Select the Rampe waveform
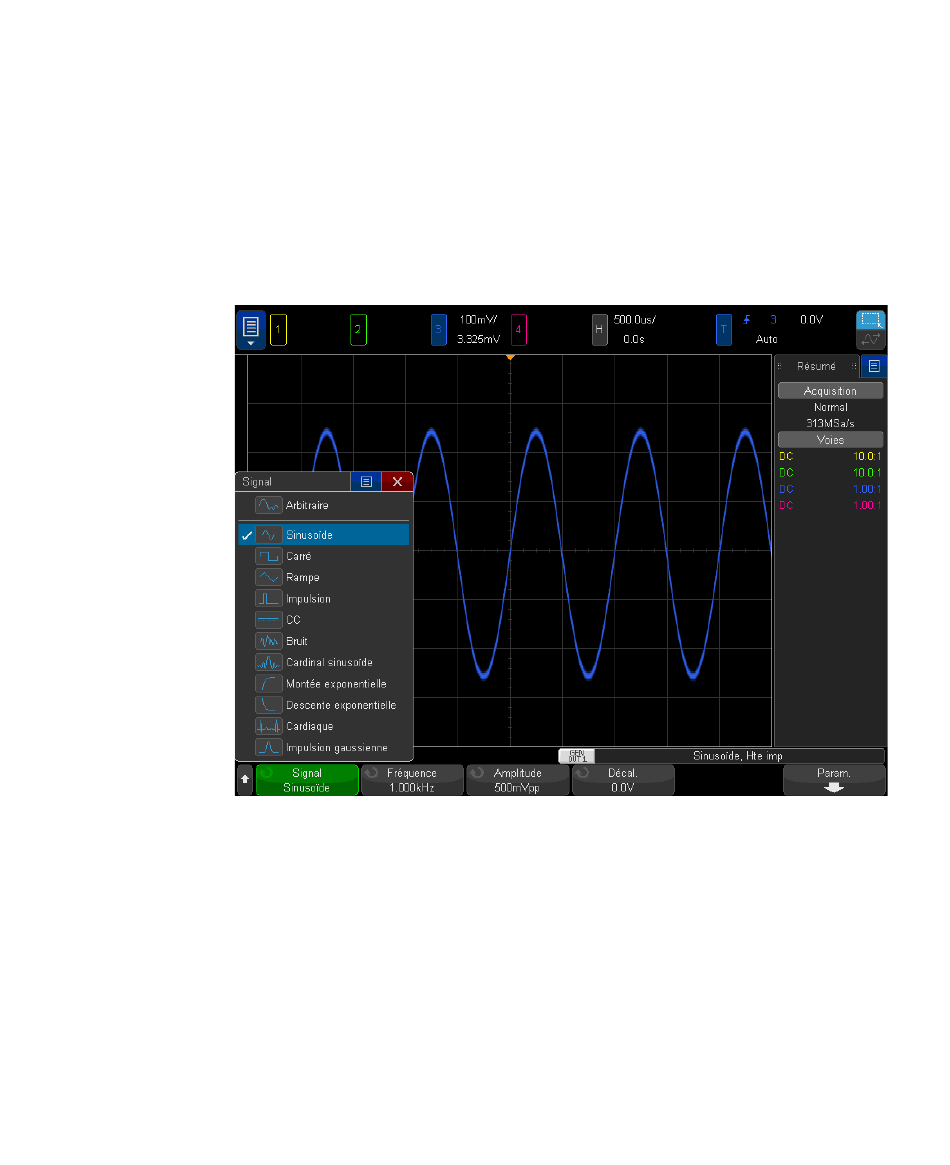Viewport: 950px width, 1165px height. [x=324, y=577]
